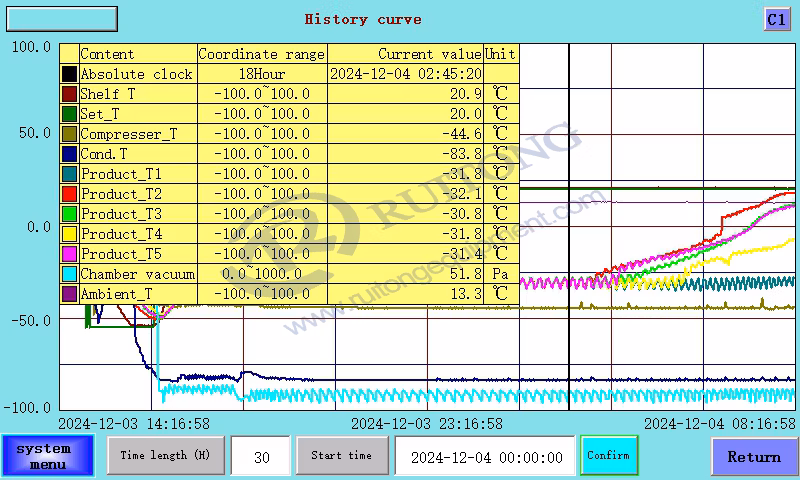Viewport: 800px width, 480px height.
Task: Edit the start time field 2024-12-04 00:00:00
Action: [485, 456]
